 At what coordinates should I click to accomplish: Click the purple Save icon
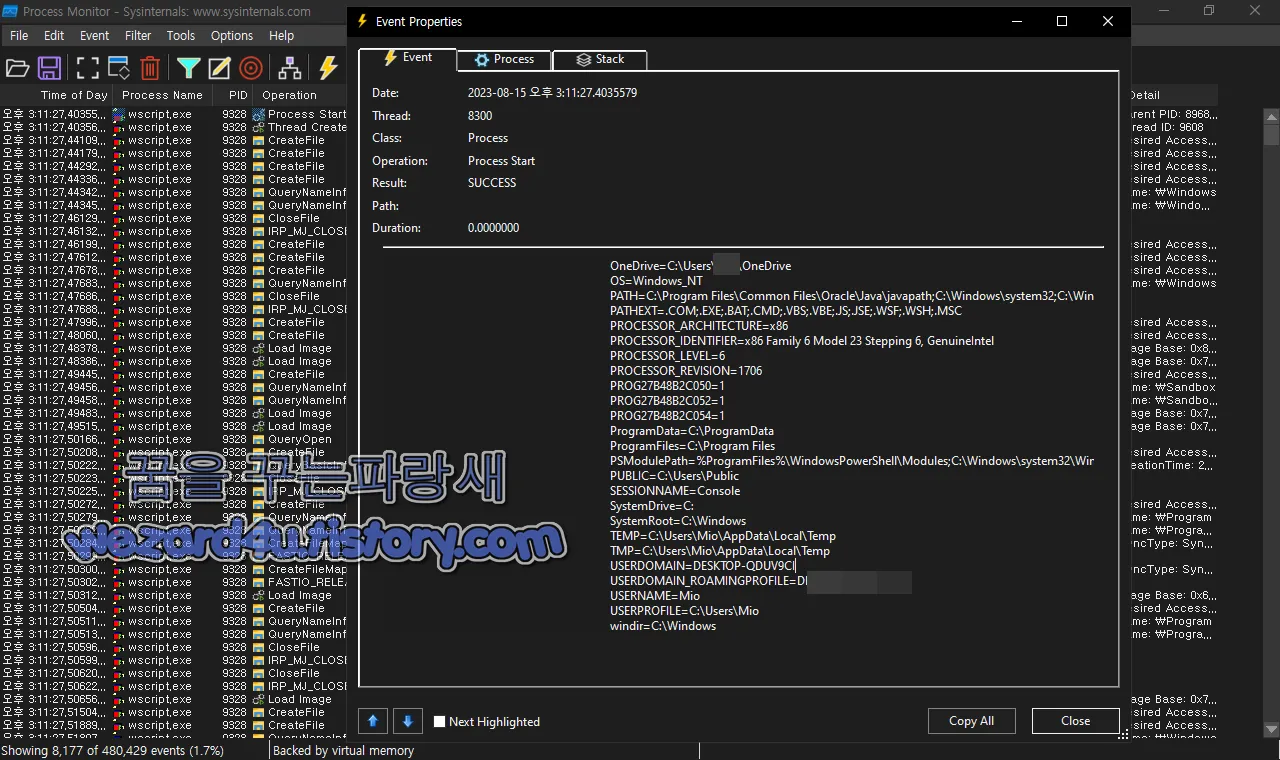[x=49, y=68]
